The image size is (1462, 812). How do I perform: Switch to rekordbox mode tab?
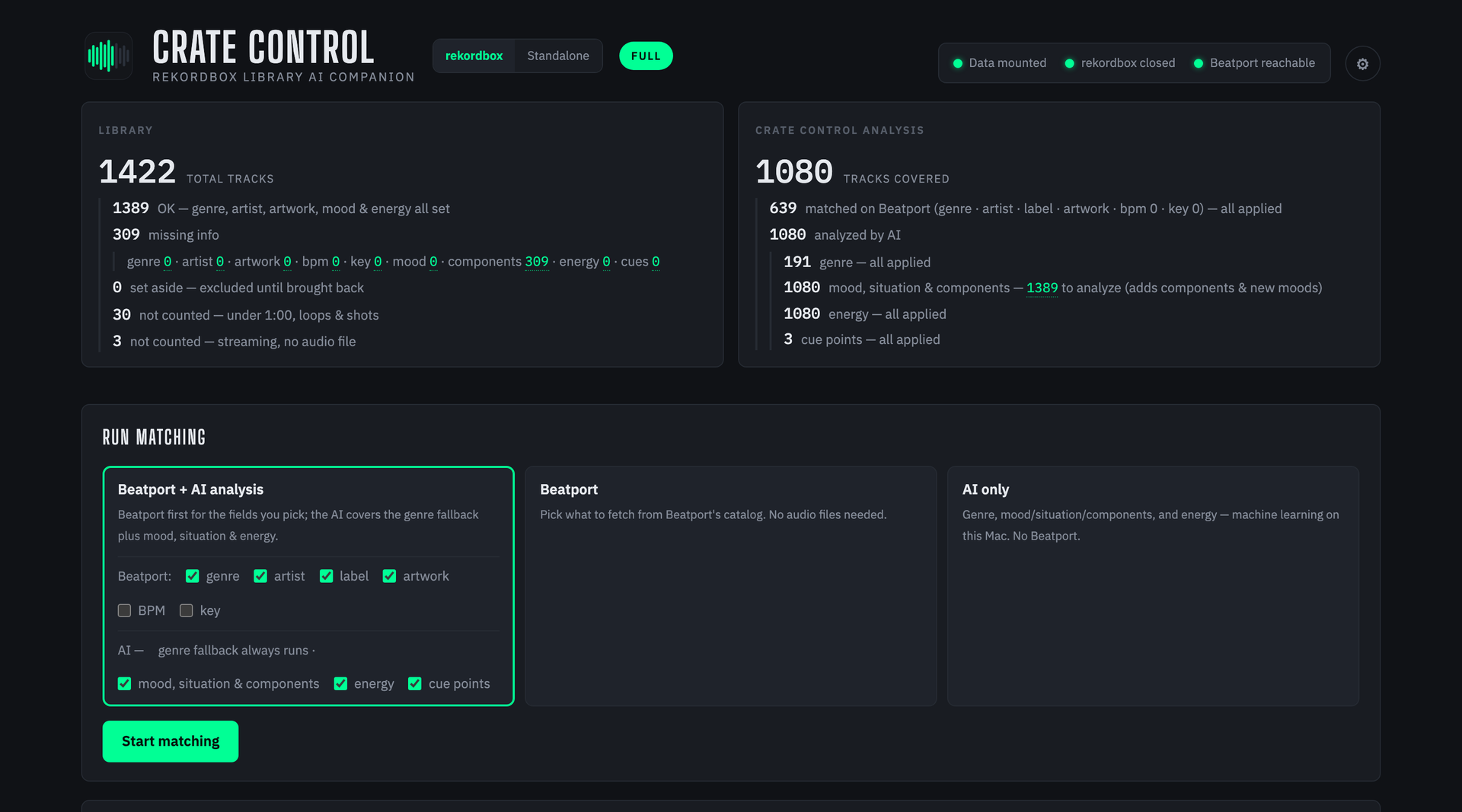pos(474,56)
